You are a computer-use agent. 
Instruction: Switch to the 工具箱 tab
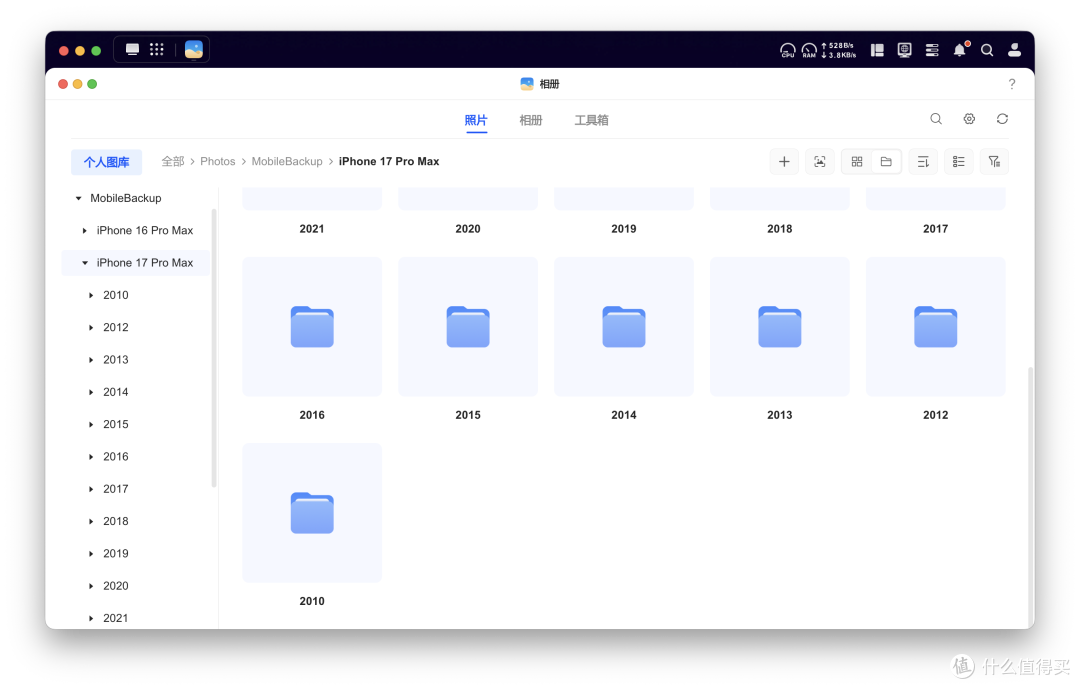tap(591, 120)
